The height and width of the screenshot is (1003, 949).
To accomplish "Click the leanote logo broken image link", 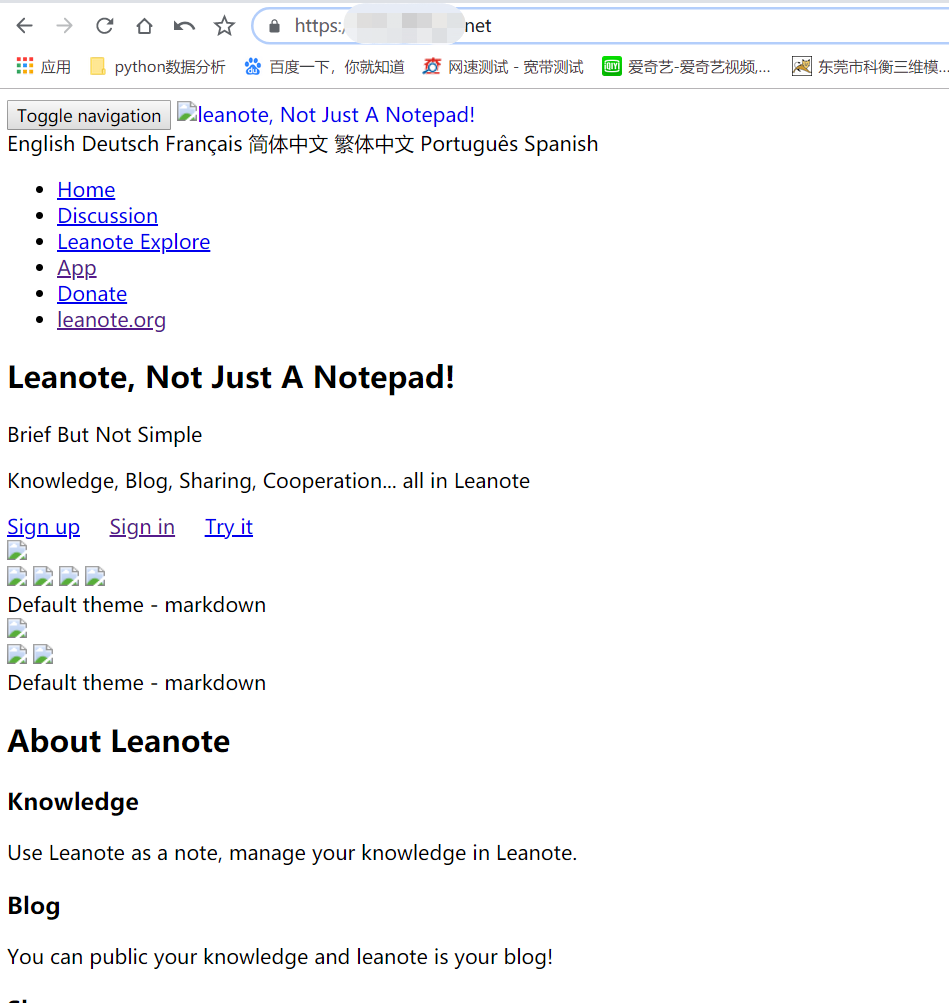I will pyautogui.click(x=325, y=115).
